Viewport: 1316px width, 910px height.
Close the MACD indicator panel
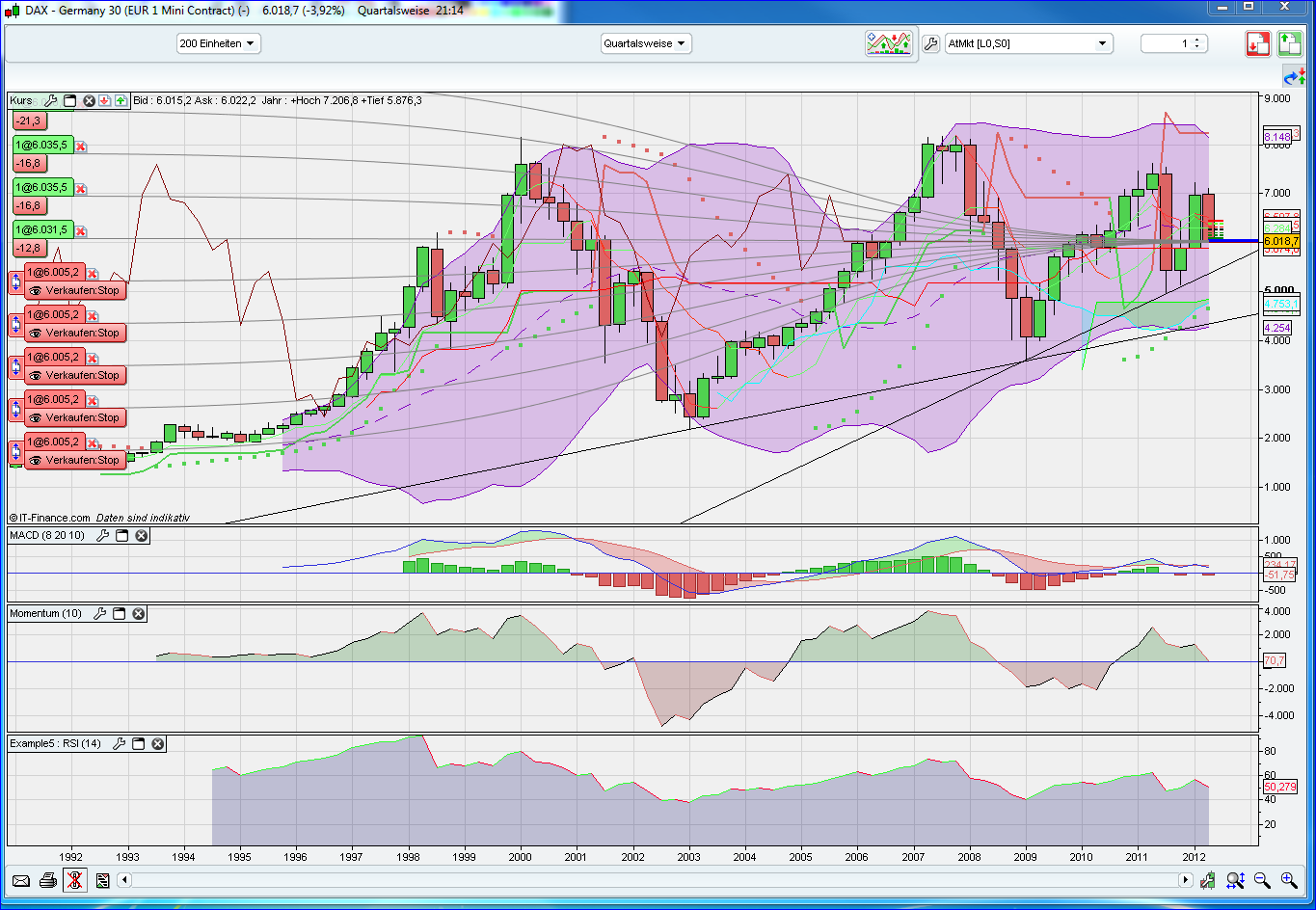coord(142,535)
